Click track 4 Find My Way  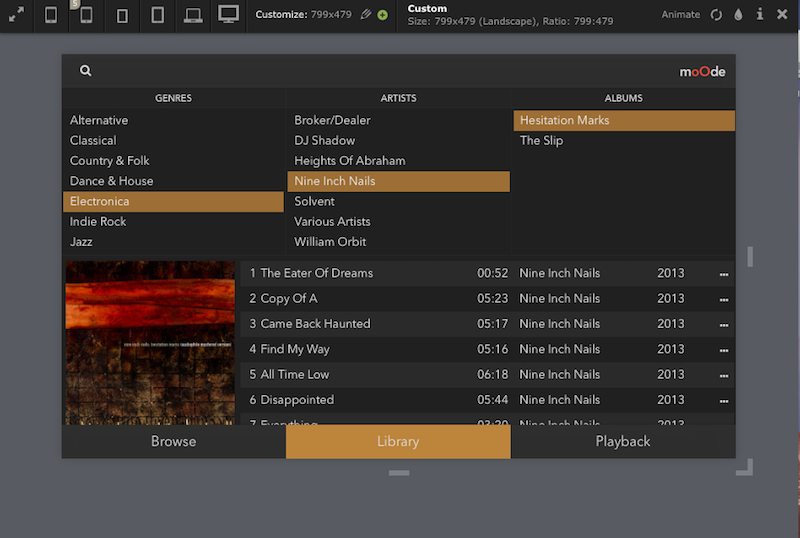487,349
